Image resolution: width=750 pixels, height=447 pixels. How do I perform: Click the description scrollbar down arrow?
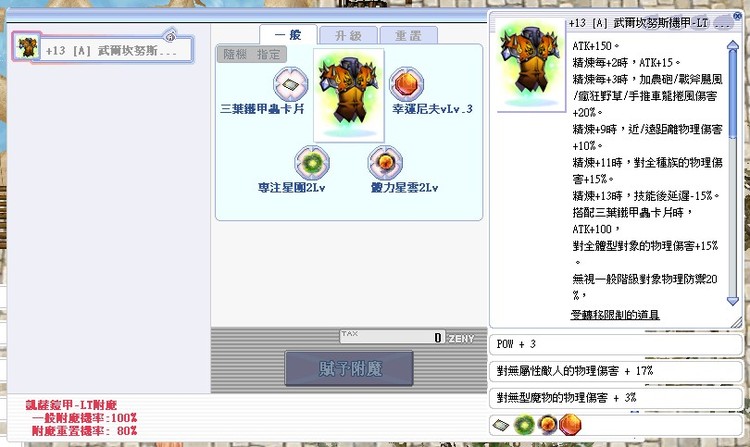pyautogui.click(x=732, y=301)
